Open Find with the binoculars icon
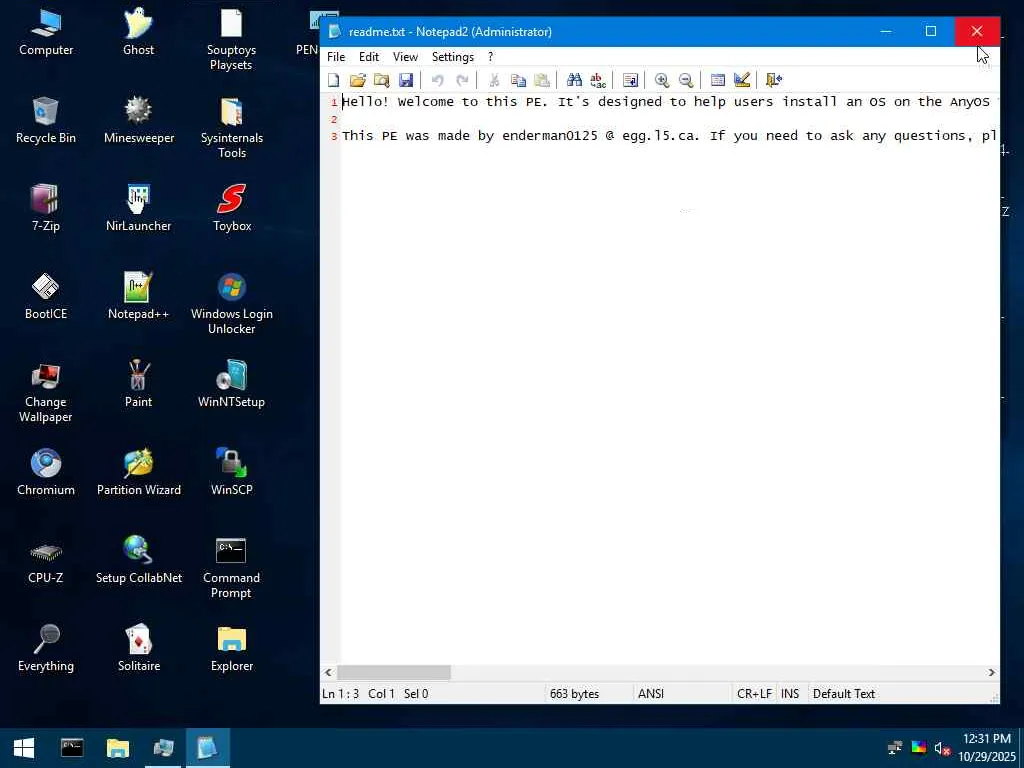This screenshot has height=768, width=1024. (574, 80)
